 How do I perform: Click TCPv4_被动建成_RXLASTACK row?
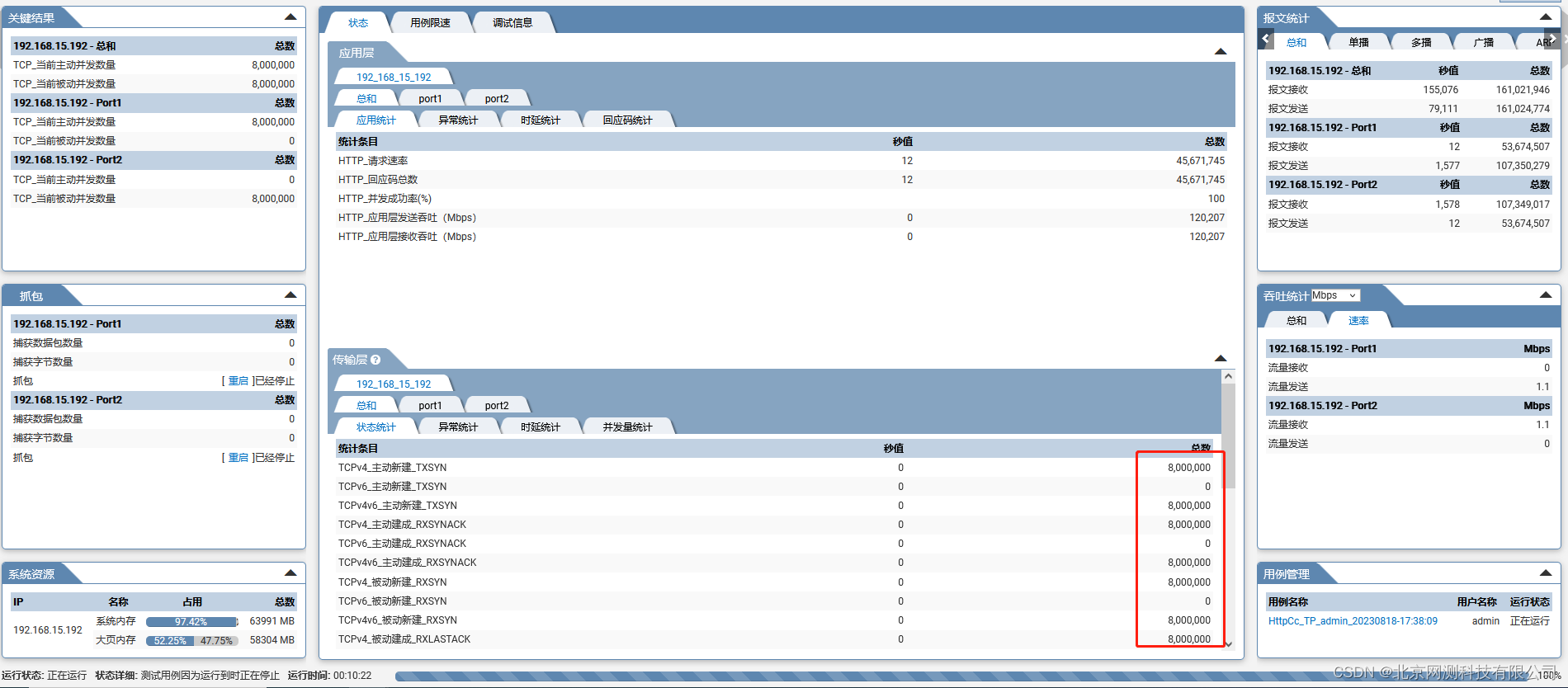coord(776,639)
